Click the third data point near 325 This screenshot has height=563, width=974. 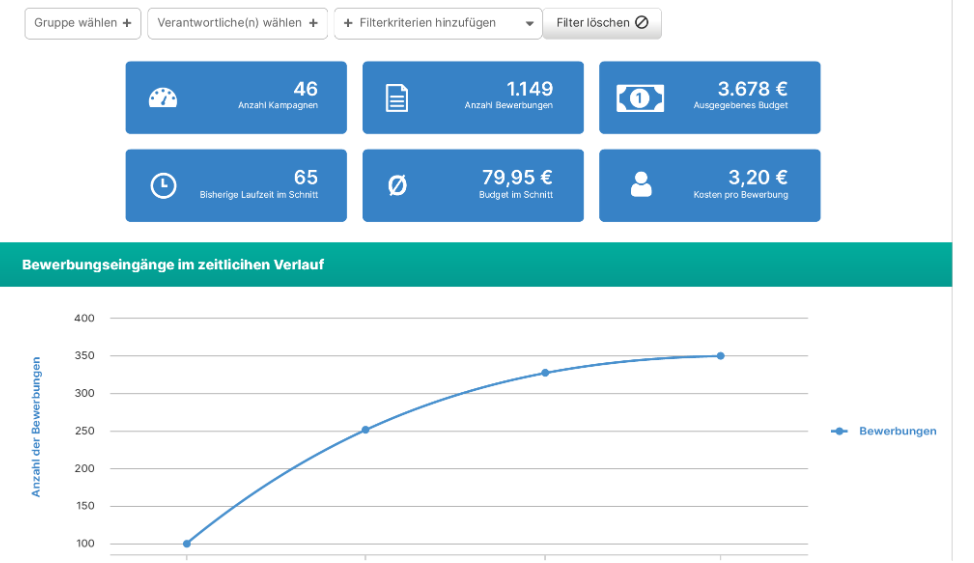(x=545, y=373)
